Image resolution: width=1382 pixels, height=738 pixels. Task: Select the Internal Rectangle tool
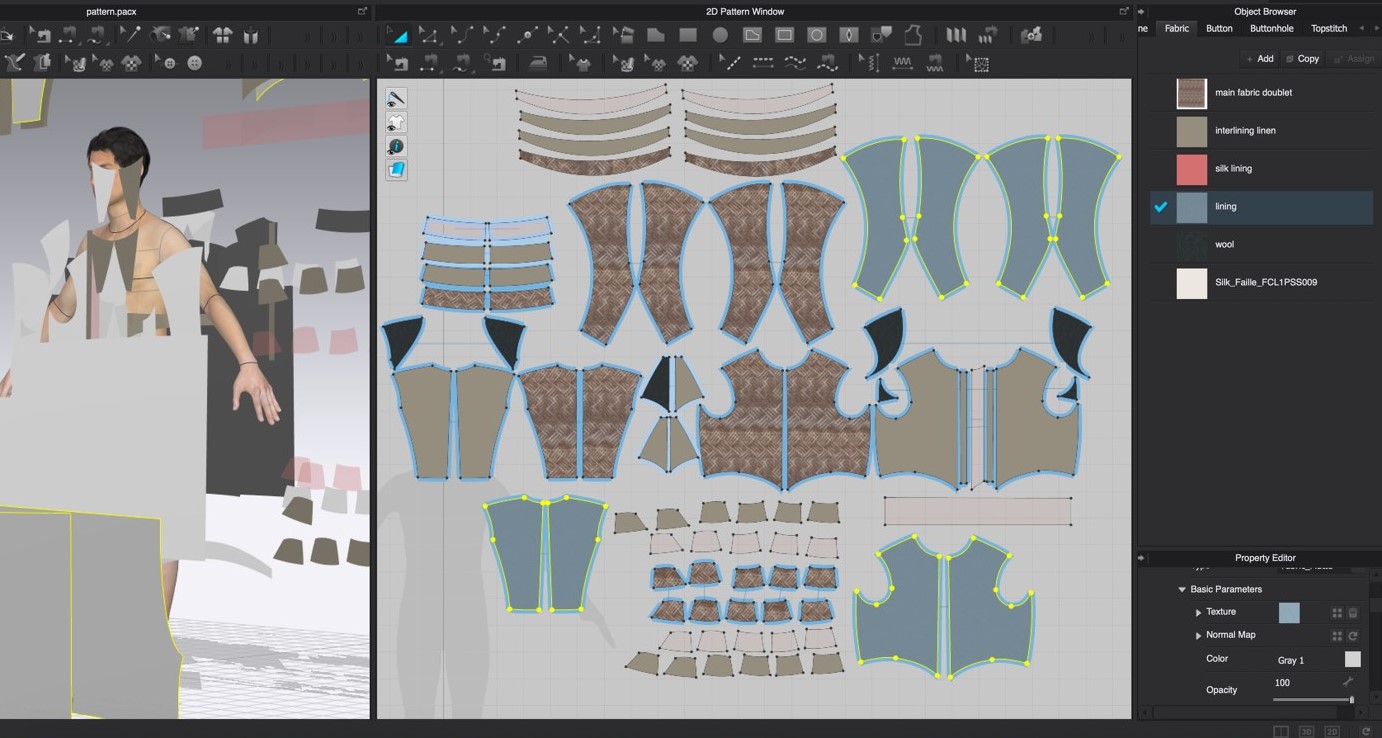click(785, 35)
